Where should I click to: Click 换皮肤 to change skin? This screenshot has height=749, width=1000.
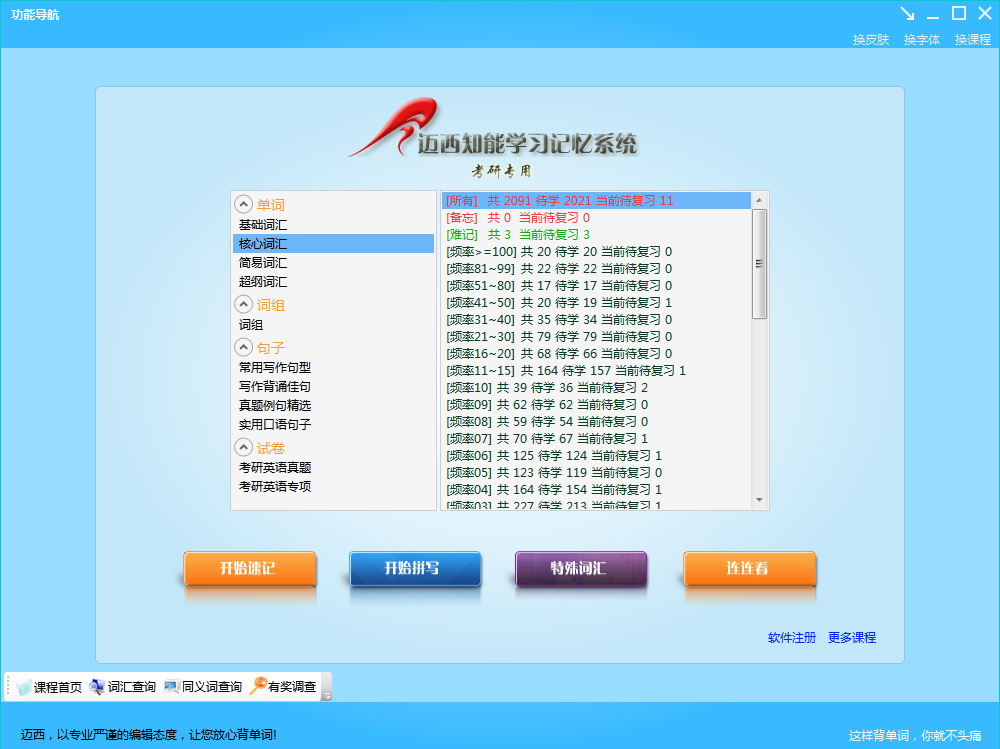[870, 40]
